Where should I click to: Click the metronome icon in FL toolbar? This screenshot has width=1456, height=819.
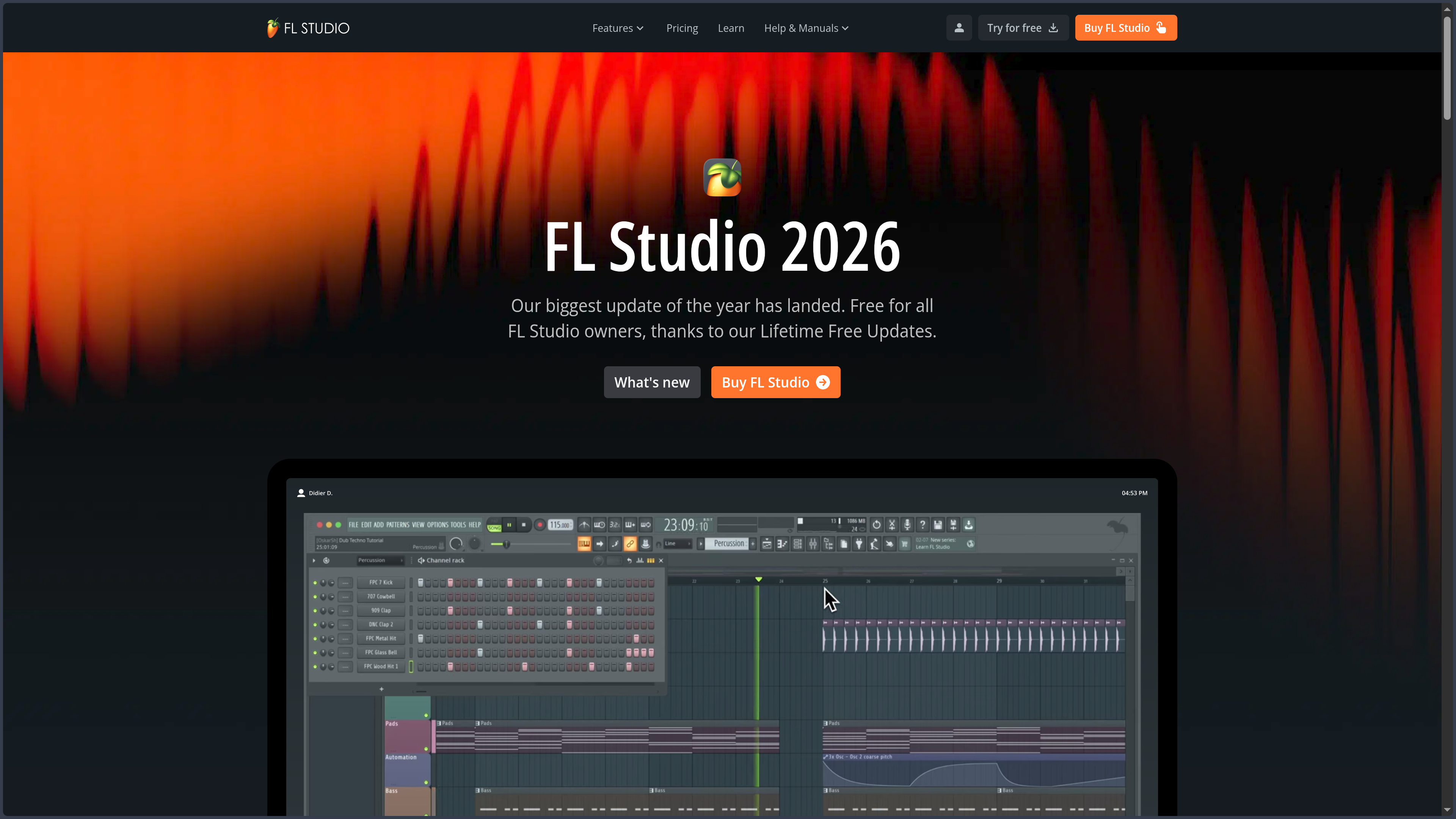584,524
